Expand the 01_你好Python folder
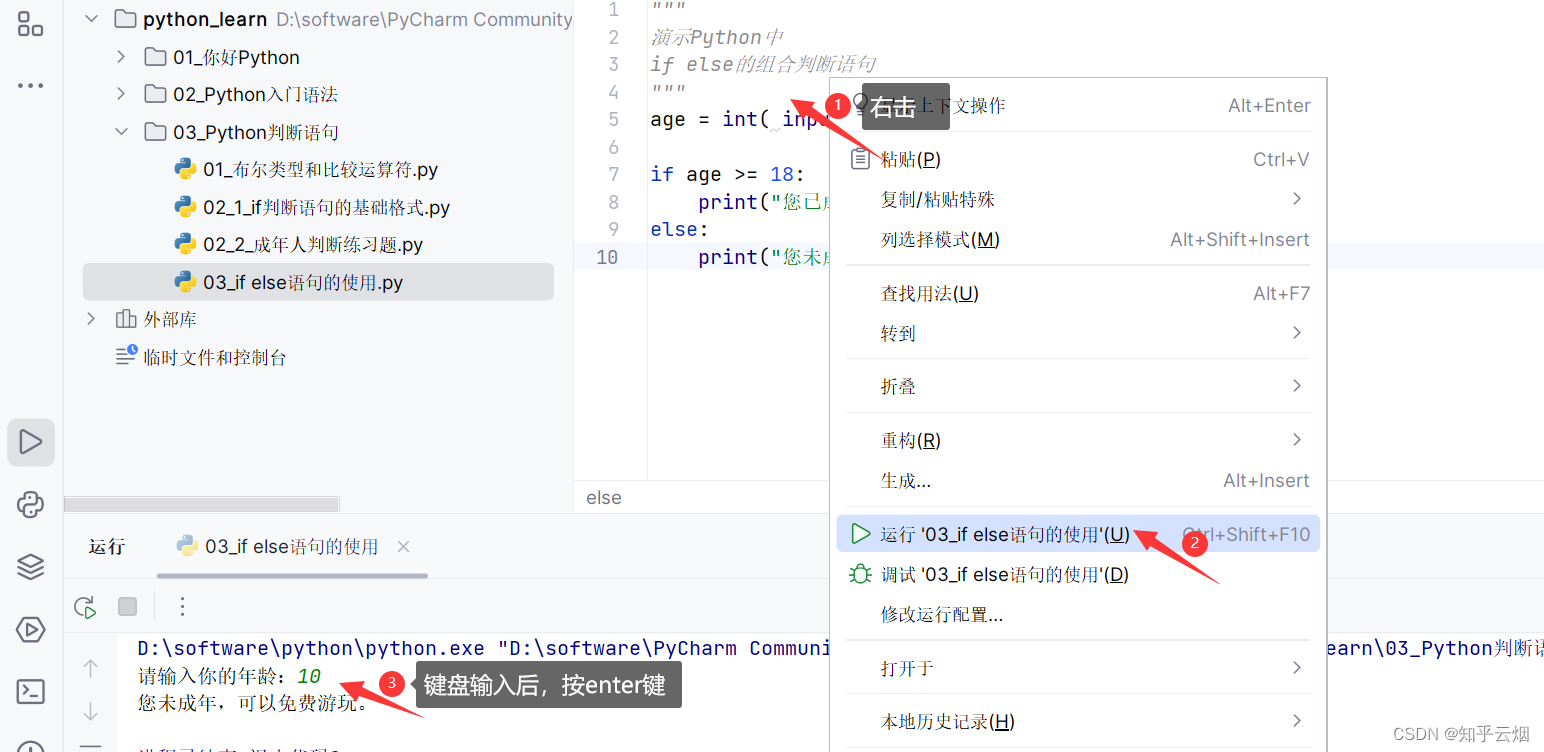Viewport: 1544px width, 752px height. (121, 57)
